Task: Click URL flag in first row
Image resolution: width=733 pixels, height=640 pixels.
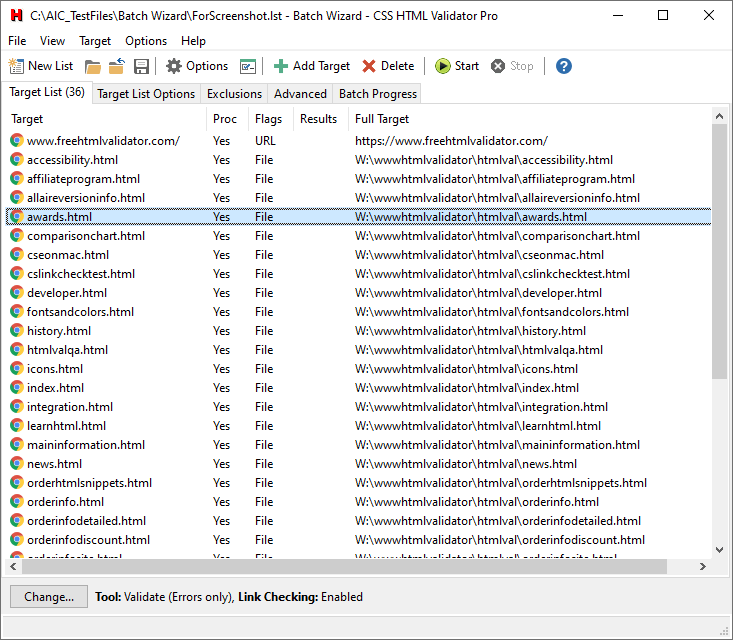Action: click(x=265, y=140)
